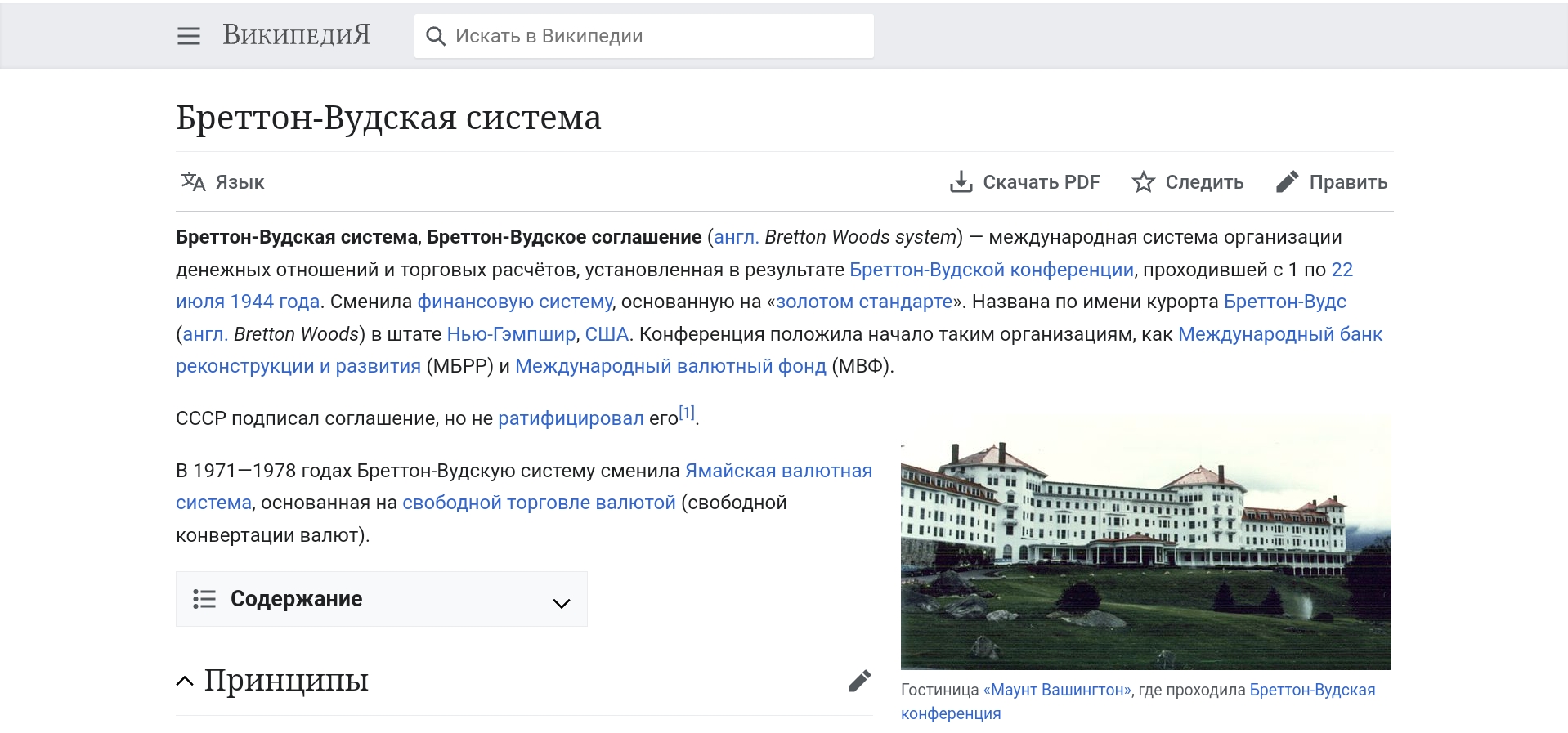Click the Скачать PDF button
This screenshot has width=1568, height=733.
(1024, 181)
